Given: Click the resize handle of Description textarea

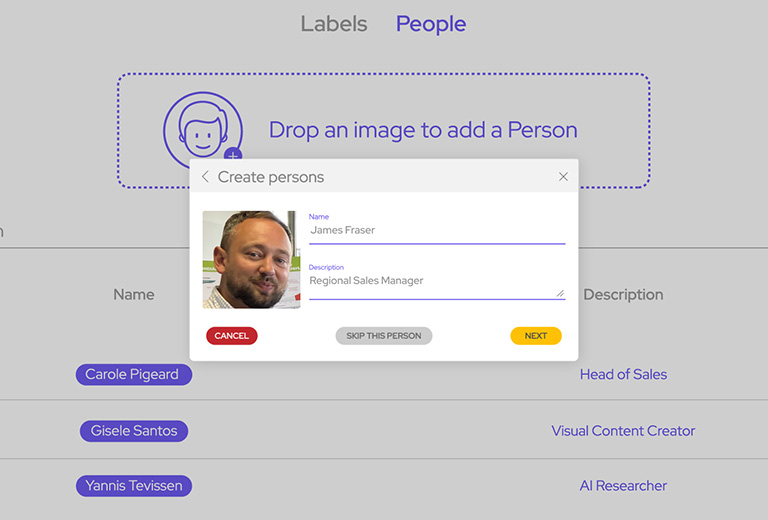Looking at the screenshot, I should click(x=560, y=293).
